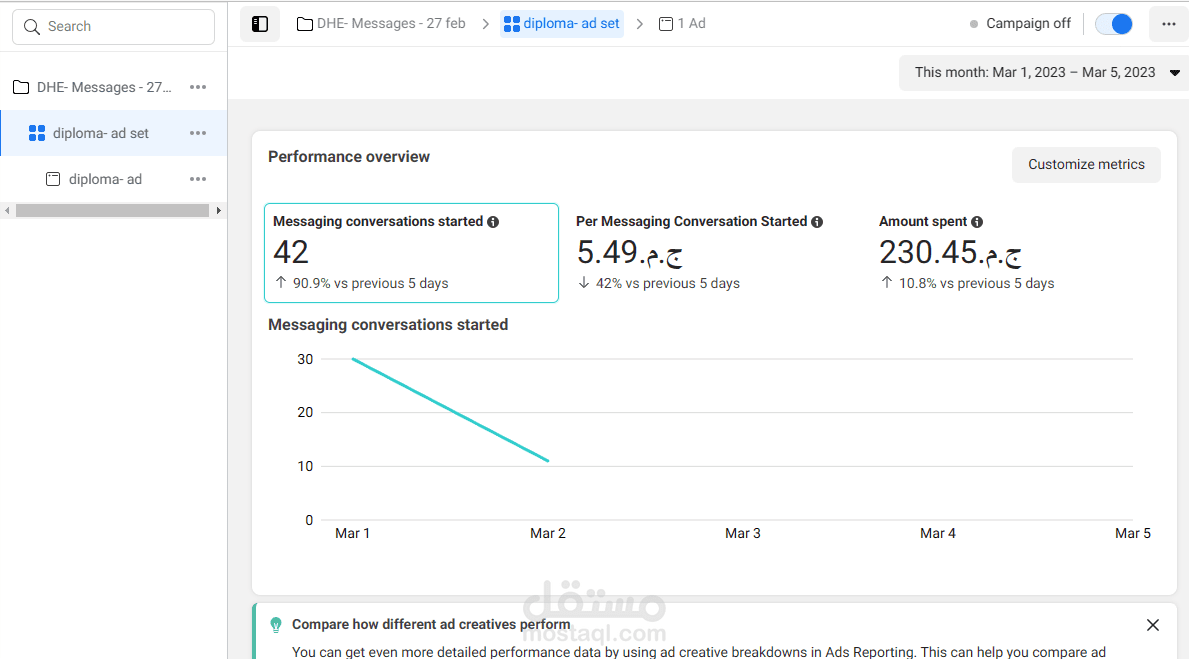Image resolution: width=1189 pixels, height=659 pixels.
Task: Select diploma- ad set breadcrumb
Action: point(562,24)
